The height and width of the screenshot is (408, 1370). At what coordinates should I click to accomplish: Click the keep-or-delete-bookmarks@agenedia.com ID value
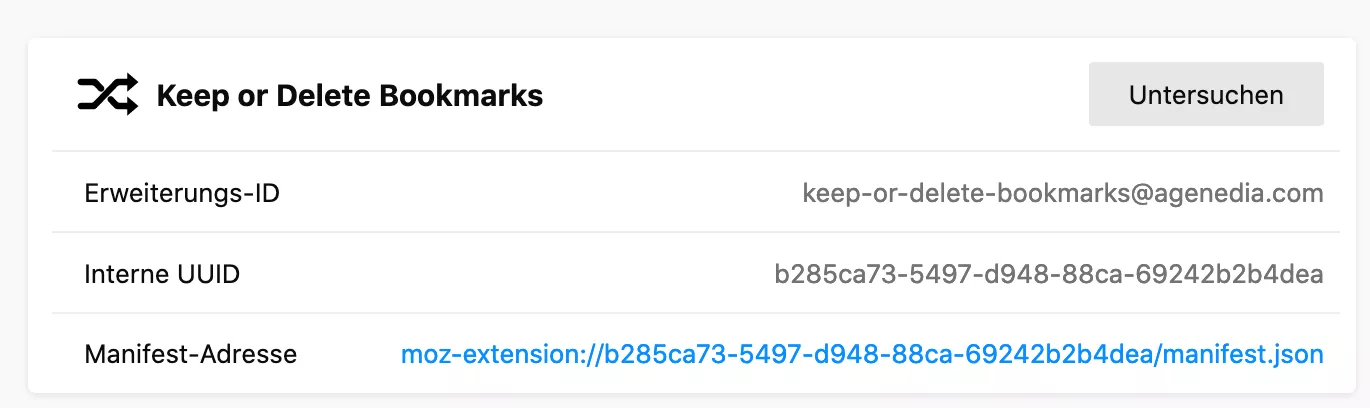coord(1063,193)
